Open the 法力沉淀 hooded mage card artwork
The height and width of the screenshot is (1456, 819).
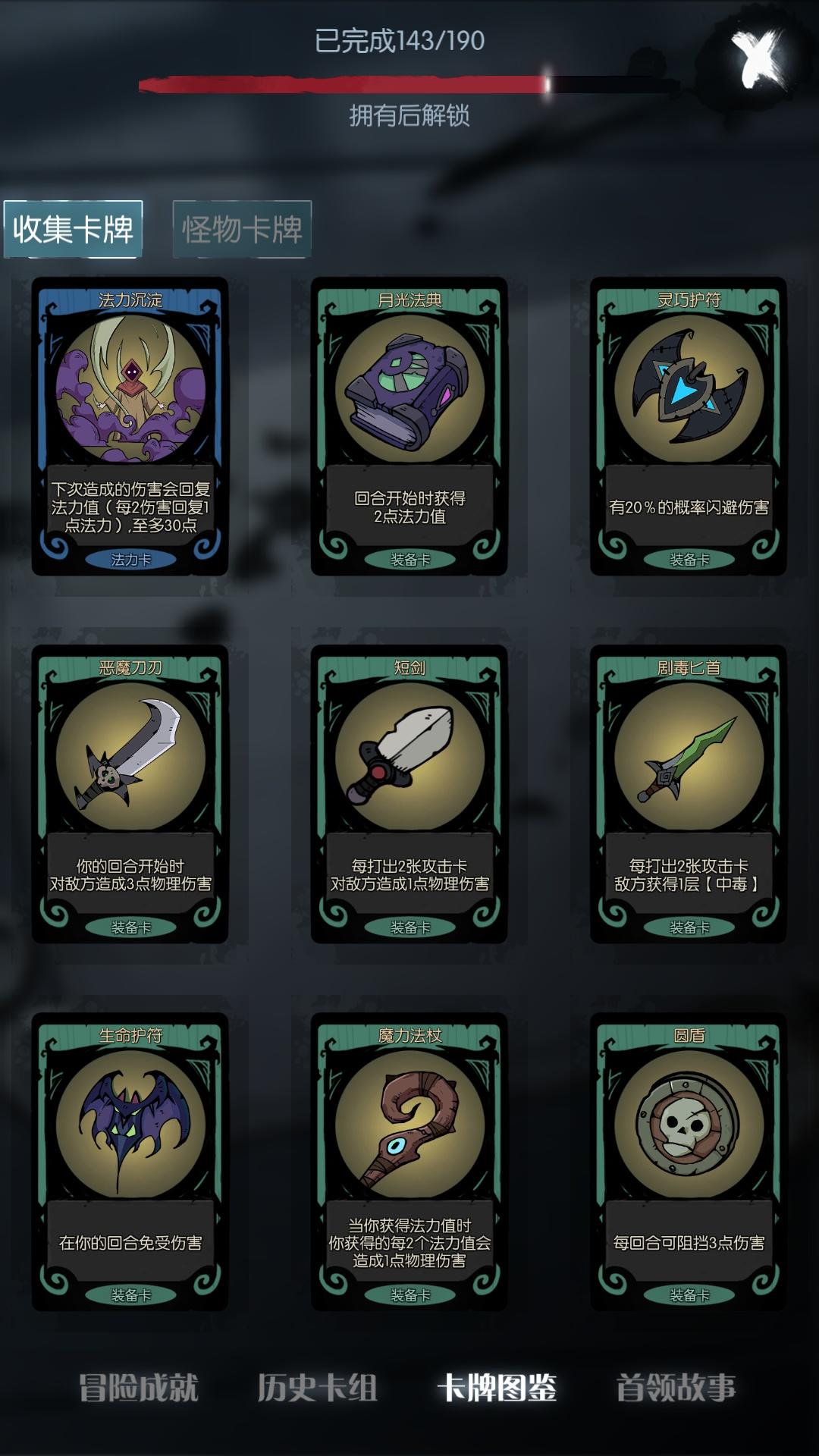[130, 388]
